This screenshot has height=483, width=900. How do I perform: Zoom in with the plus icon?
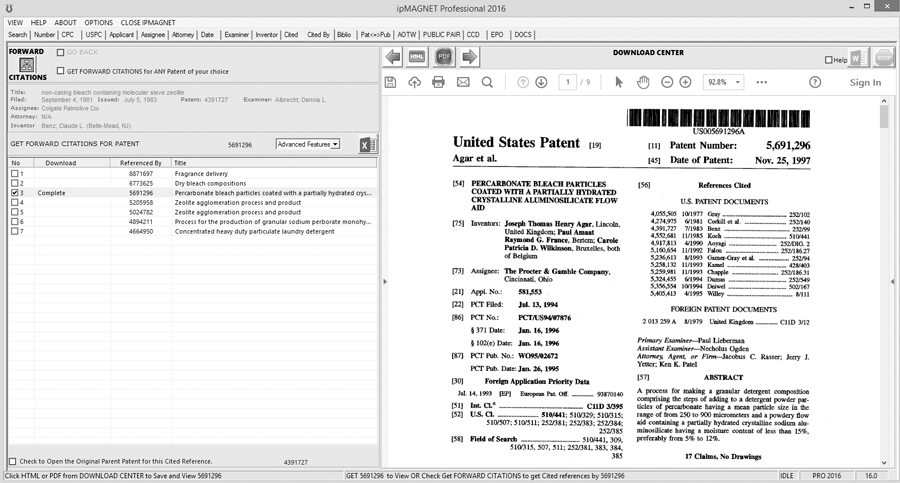[x=685, y=82]
